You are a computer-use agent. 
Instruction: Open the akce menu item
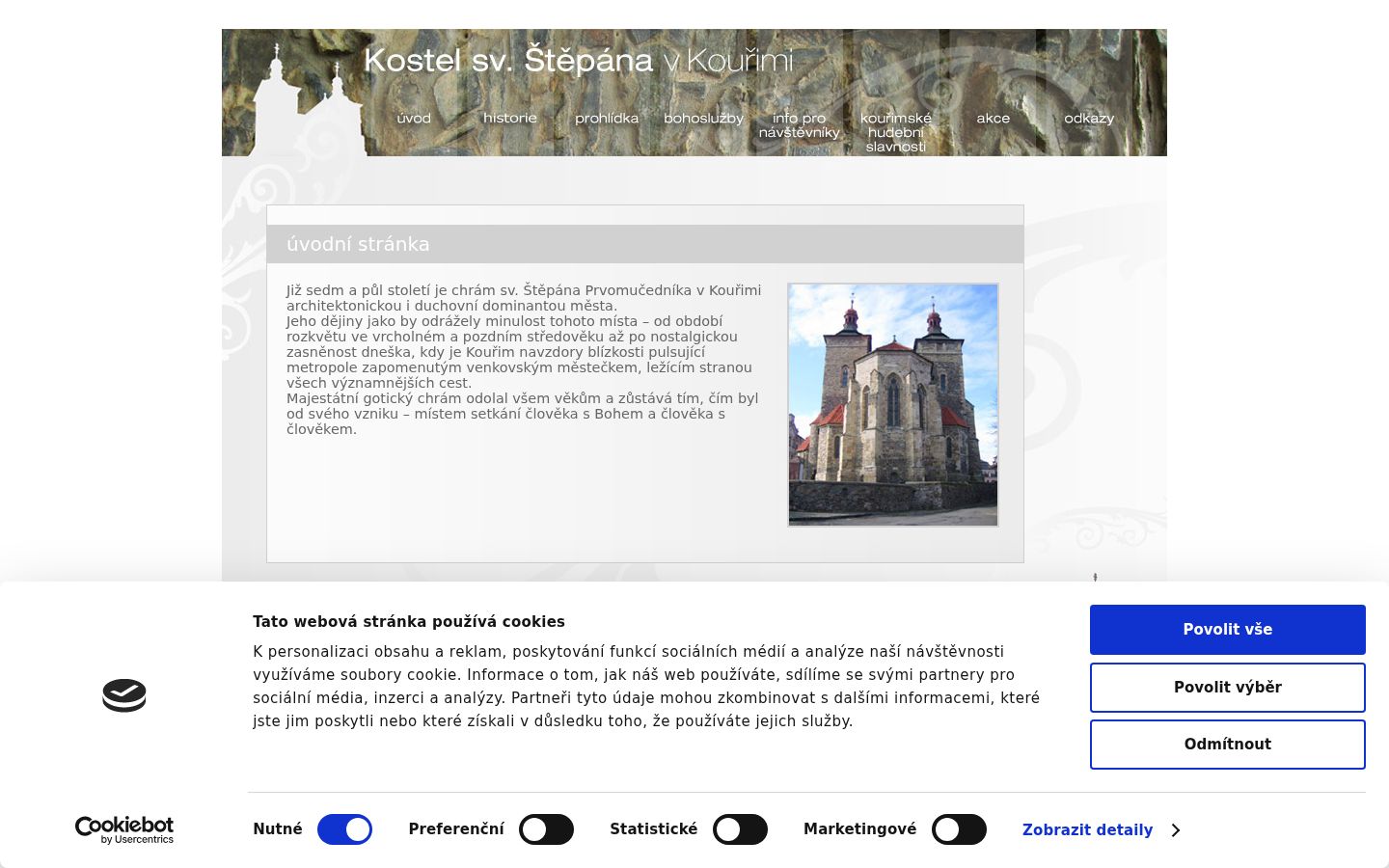(x=993, y=118)
